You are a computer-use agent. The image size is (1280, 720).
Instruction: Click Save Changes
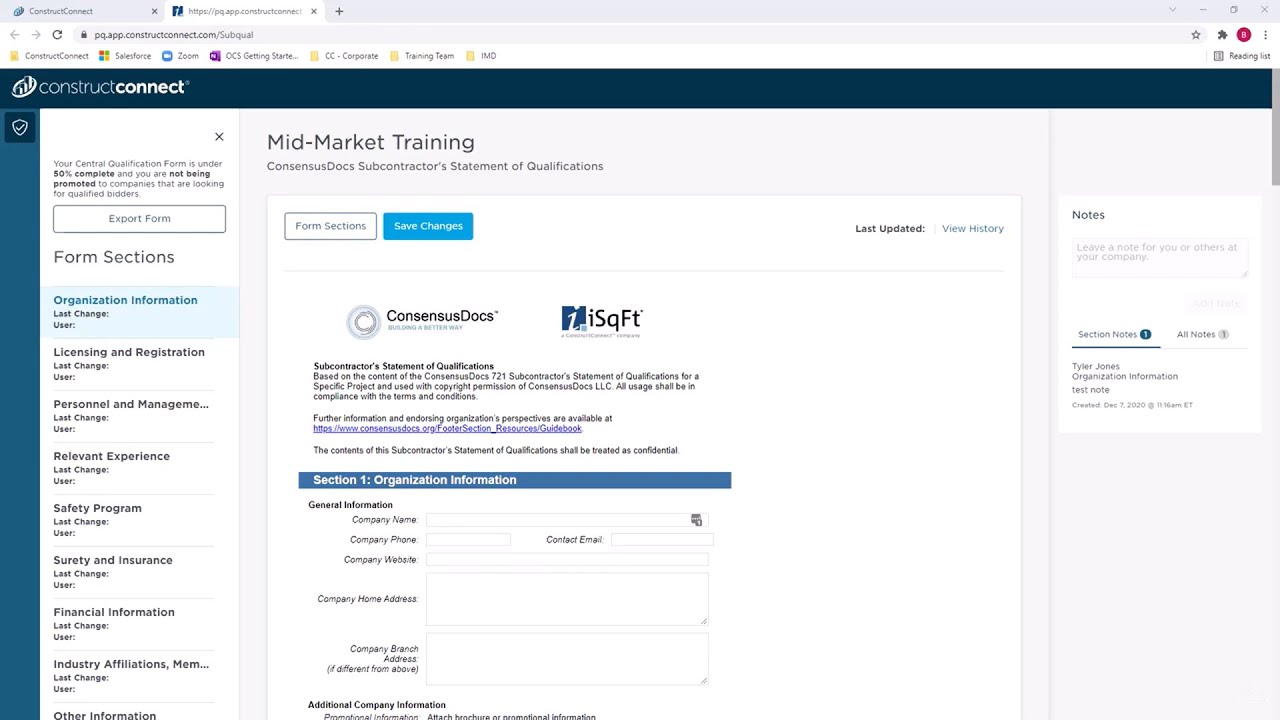[428, 226]
